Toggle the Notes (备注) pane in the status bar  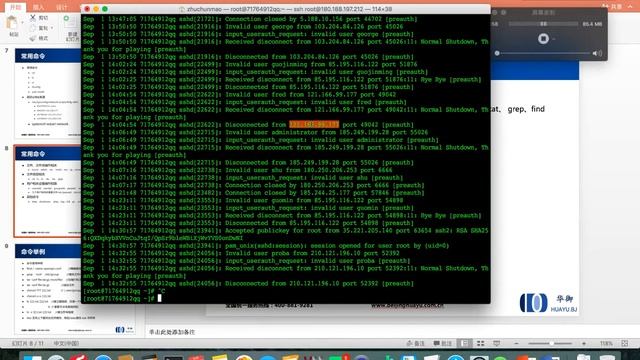click(x=416, y=343)
